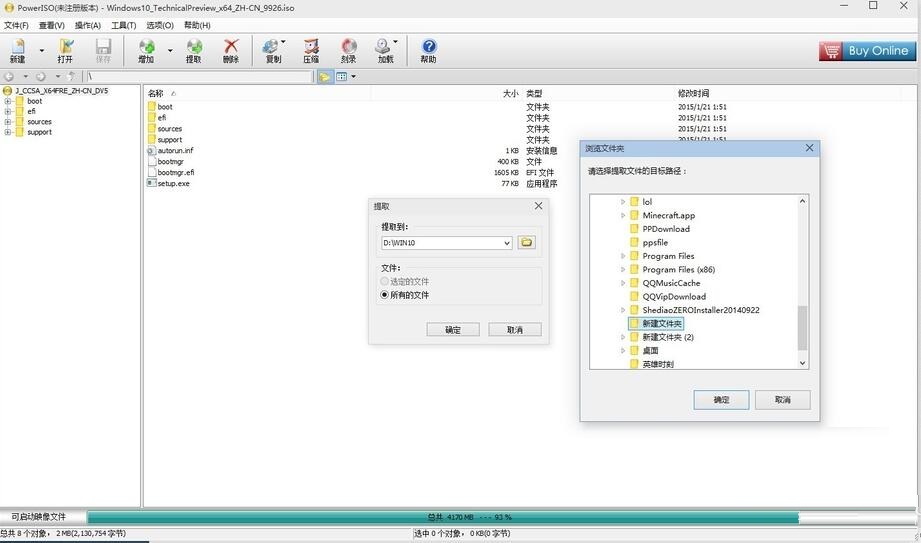This screenshot has width=921, height=543.
Task: Select the 新建文件夹 (2) folder
Action: pyautogui.click(x=668, y=337)
